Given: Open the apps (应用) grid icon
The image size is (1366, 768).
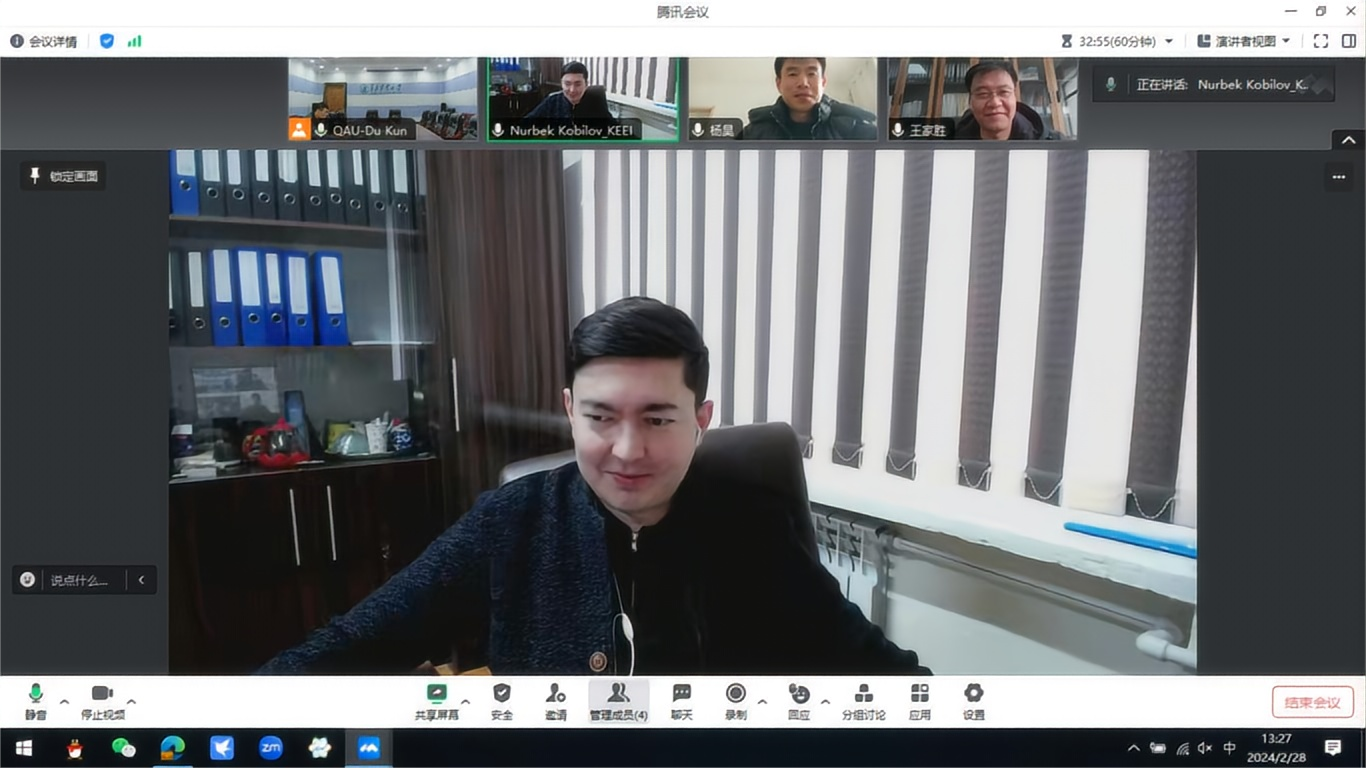Looking at the screenshot, I should coord(920,700).
